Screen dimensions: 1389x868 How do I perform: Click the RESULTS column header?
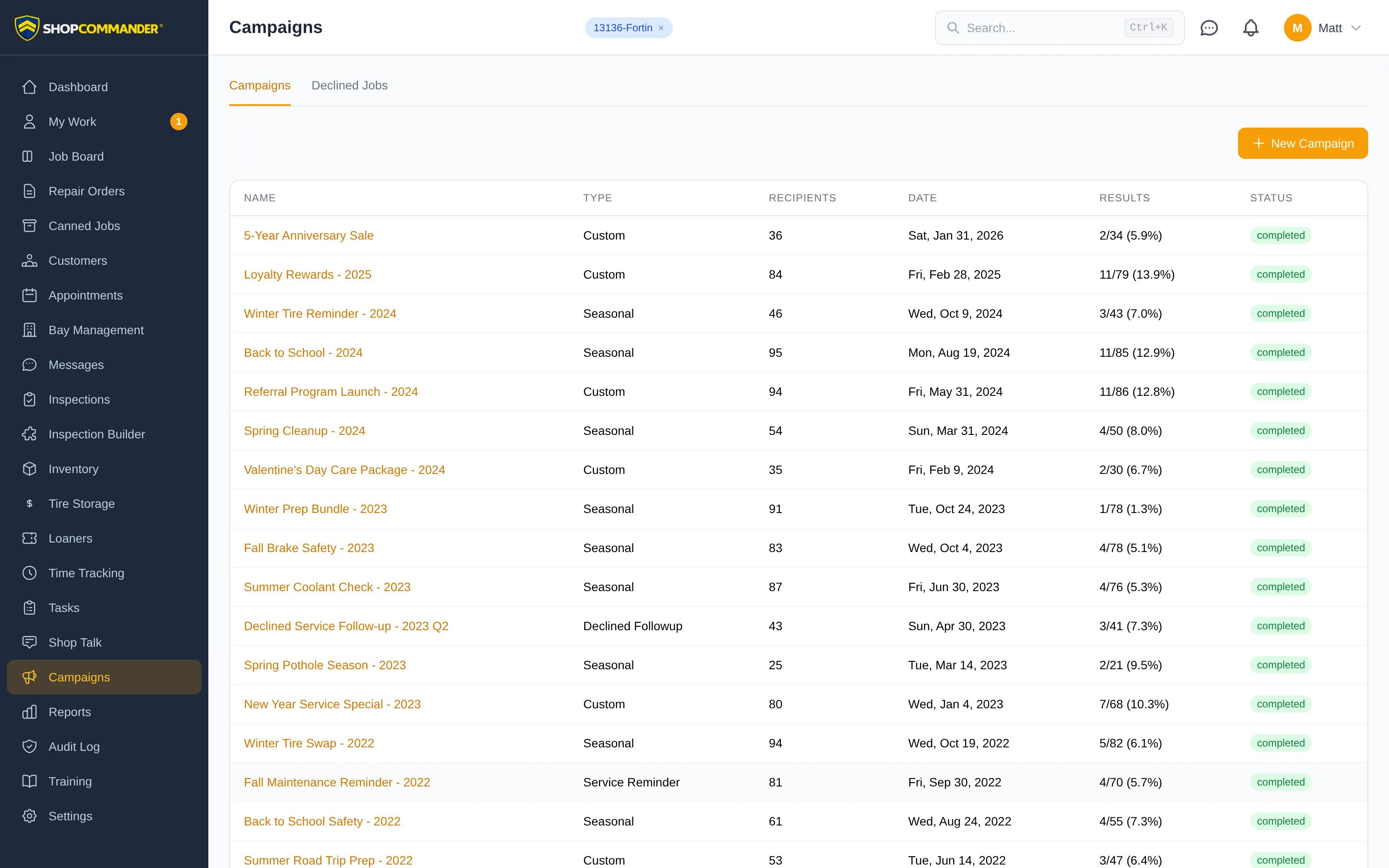coord(1124,197)
